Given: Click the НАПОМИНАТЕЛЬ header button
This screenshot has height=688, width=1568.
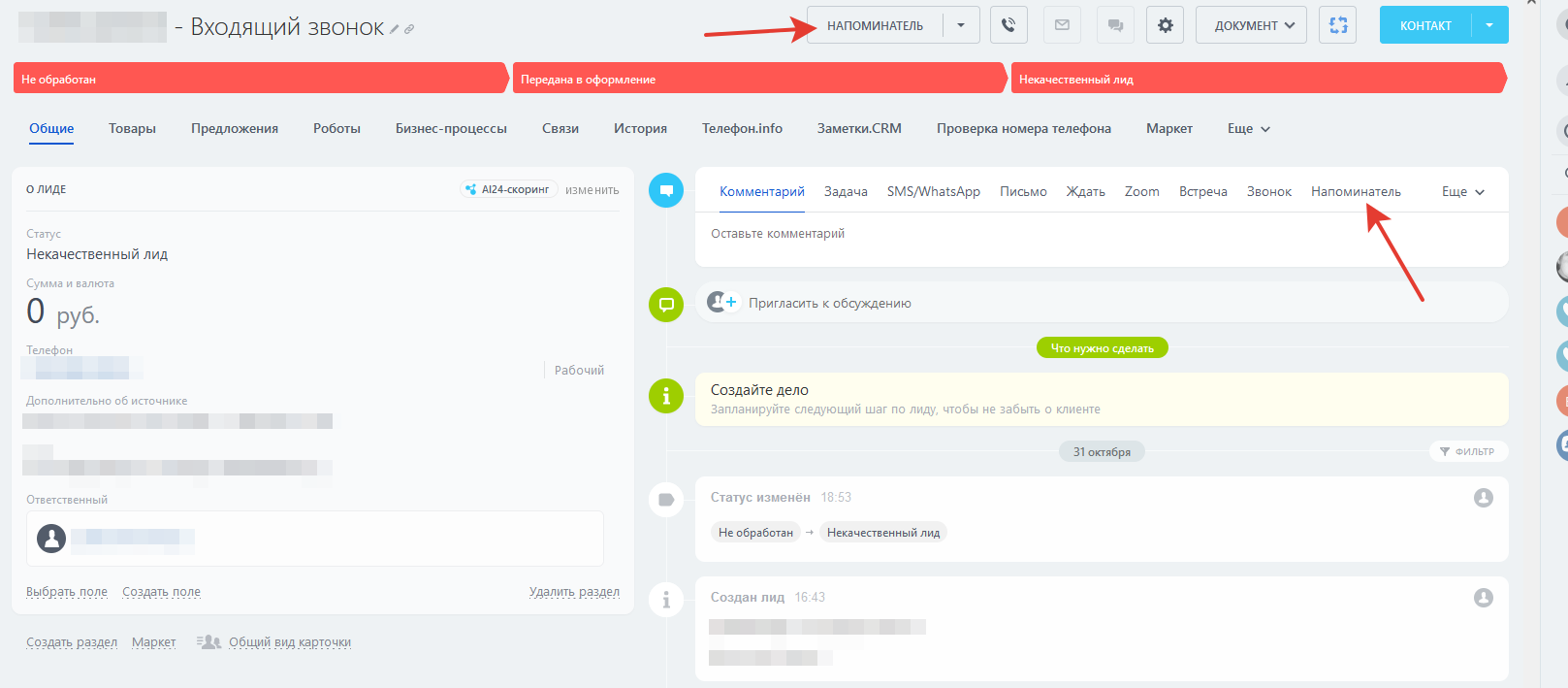Looking at the screenshot, I should coord(875,25).
